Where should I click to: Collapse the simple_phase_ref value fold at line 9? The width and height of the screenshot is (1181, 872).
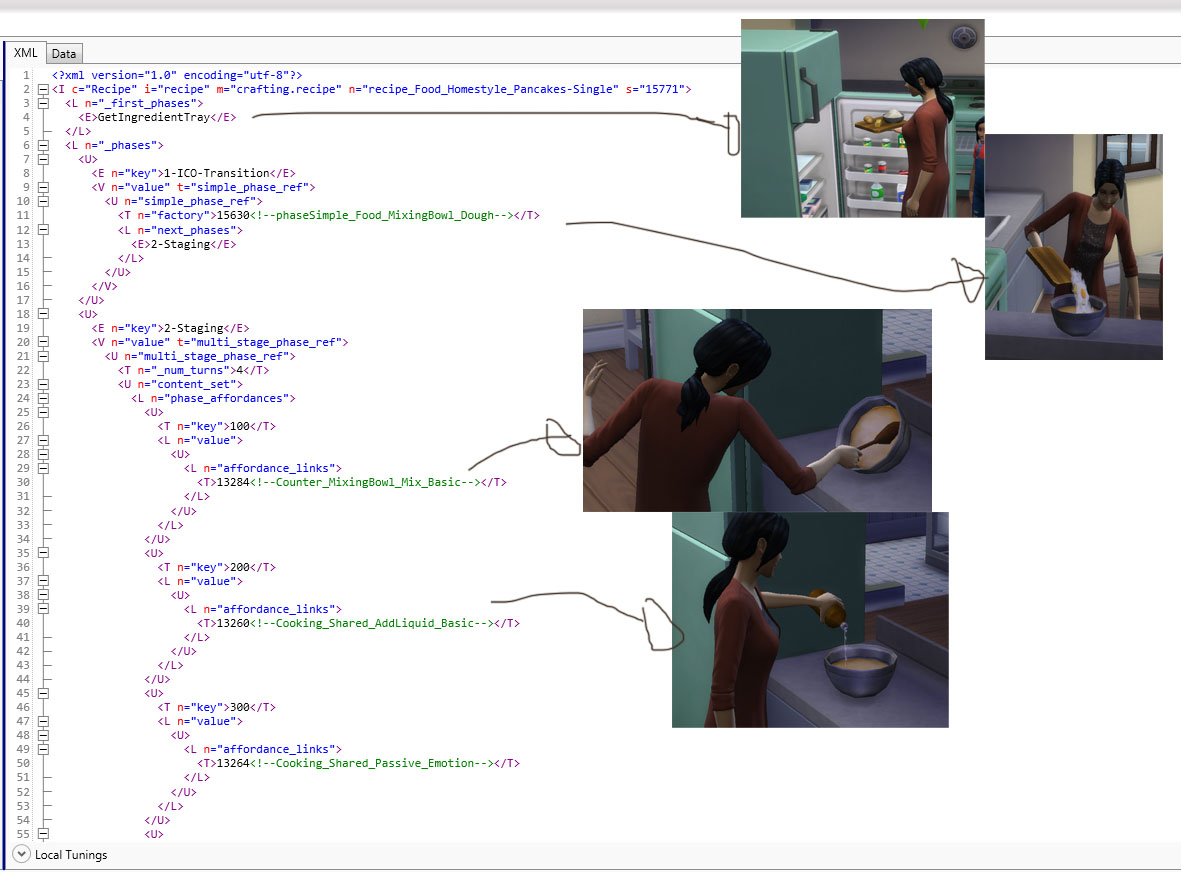click(44, 188)
